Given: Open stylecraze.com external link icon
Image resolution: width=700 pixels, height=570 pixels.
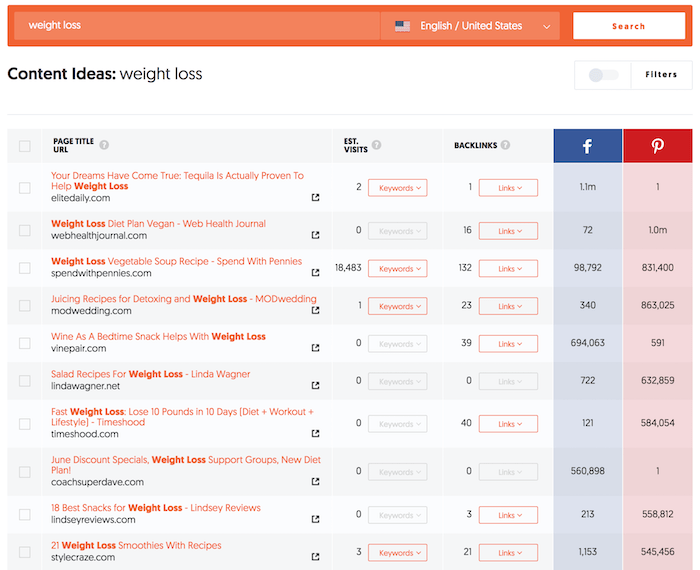Looking at the screenshot, I should click(315, 557).
